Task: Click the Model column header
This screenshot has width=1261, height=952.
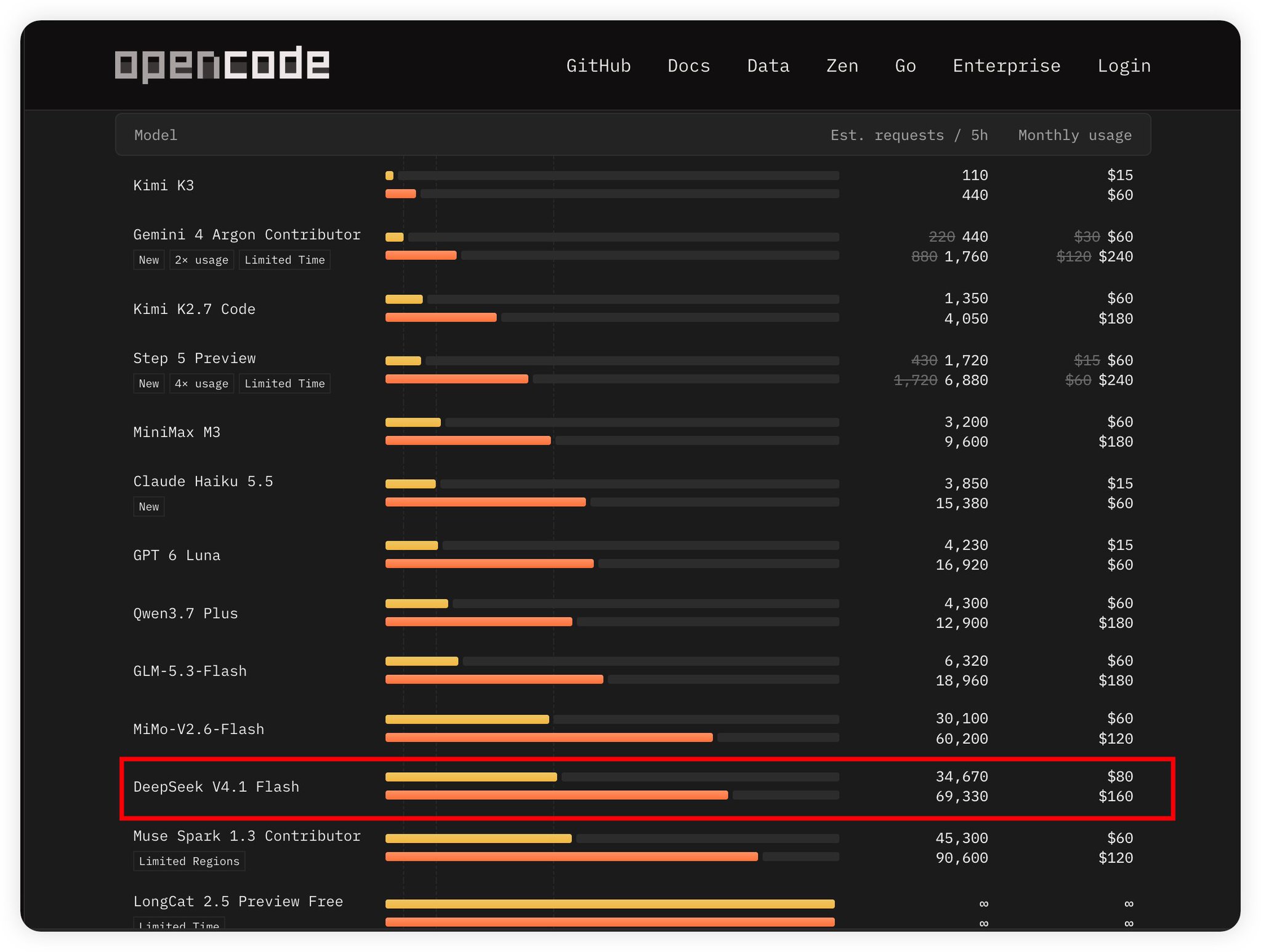Action: click(x=156, y=135)
